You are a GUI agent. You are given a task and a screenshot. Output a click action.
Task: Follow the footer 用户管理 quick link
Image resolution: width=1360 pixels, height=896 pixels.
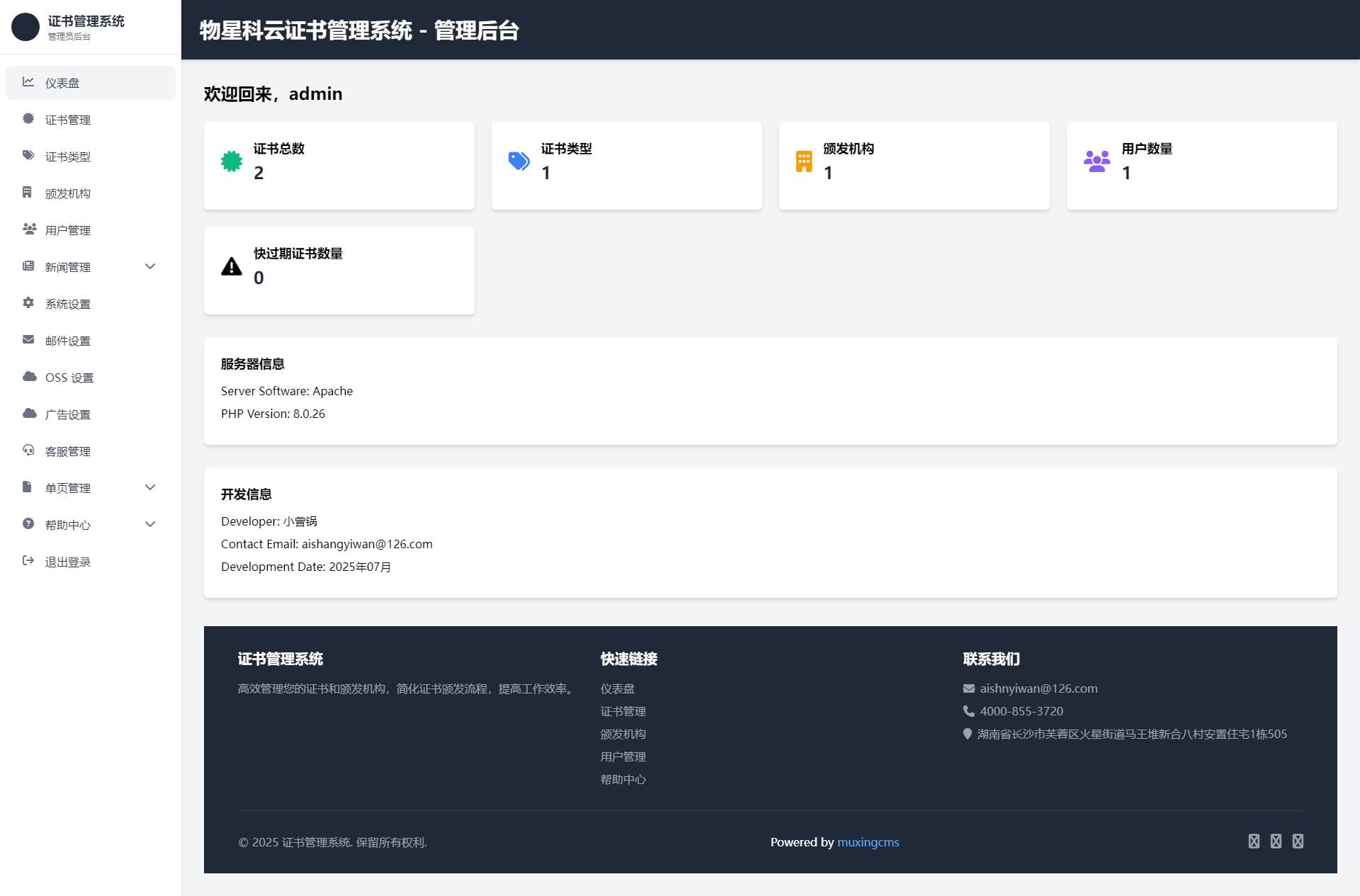[623, 756]
